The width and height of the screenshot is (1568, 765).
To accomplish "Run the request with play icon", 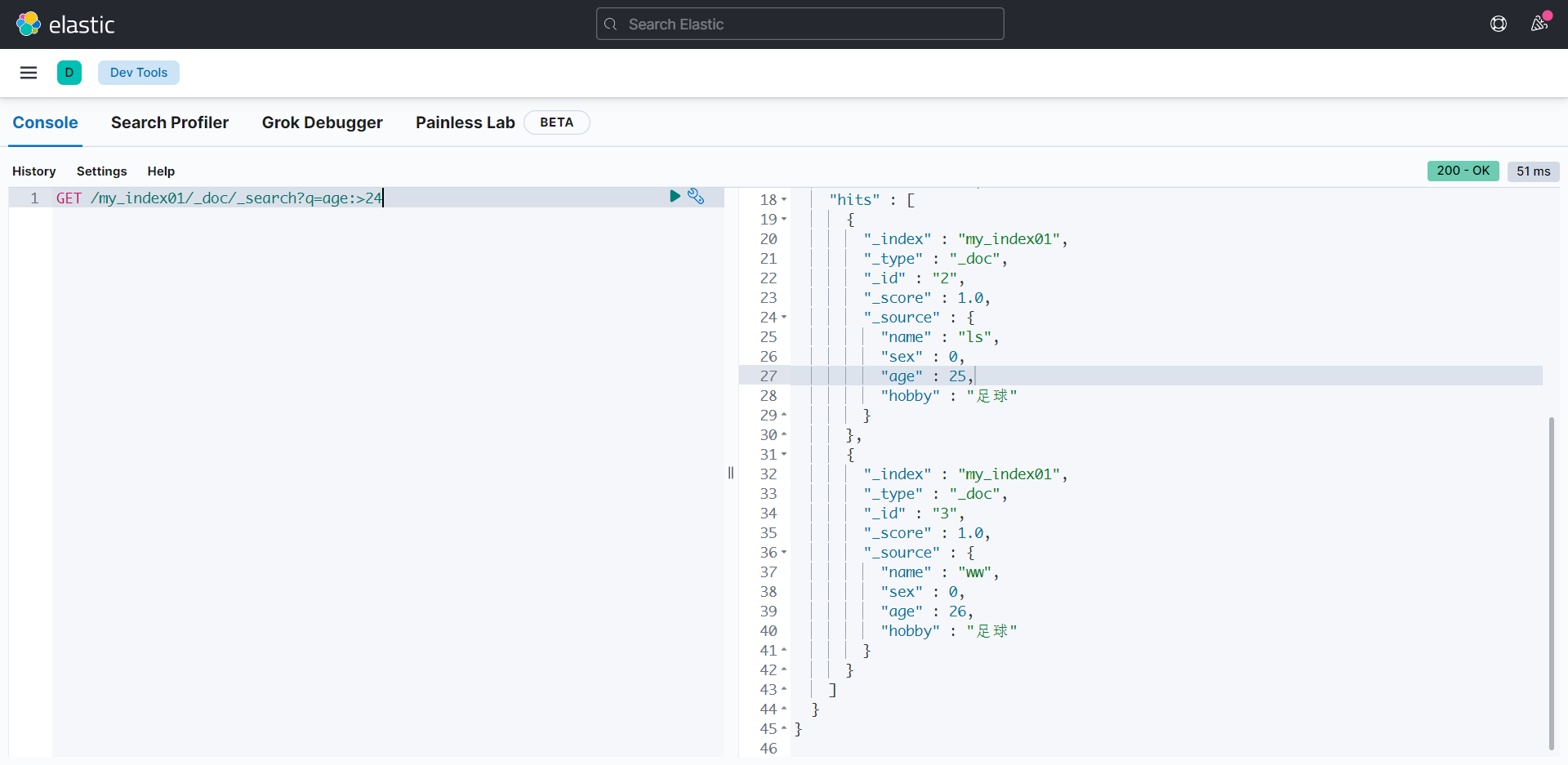I will coord(675,196).
